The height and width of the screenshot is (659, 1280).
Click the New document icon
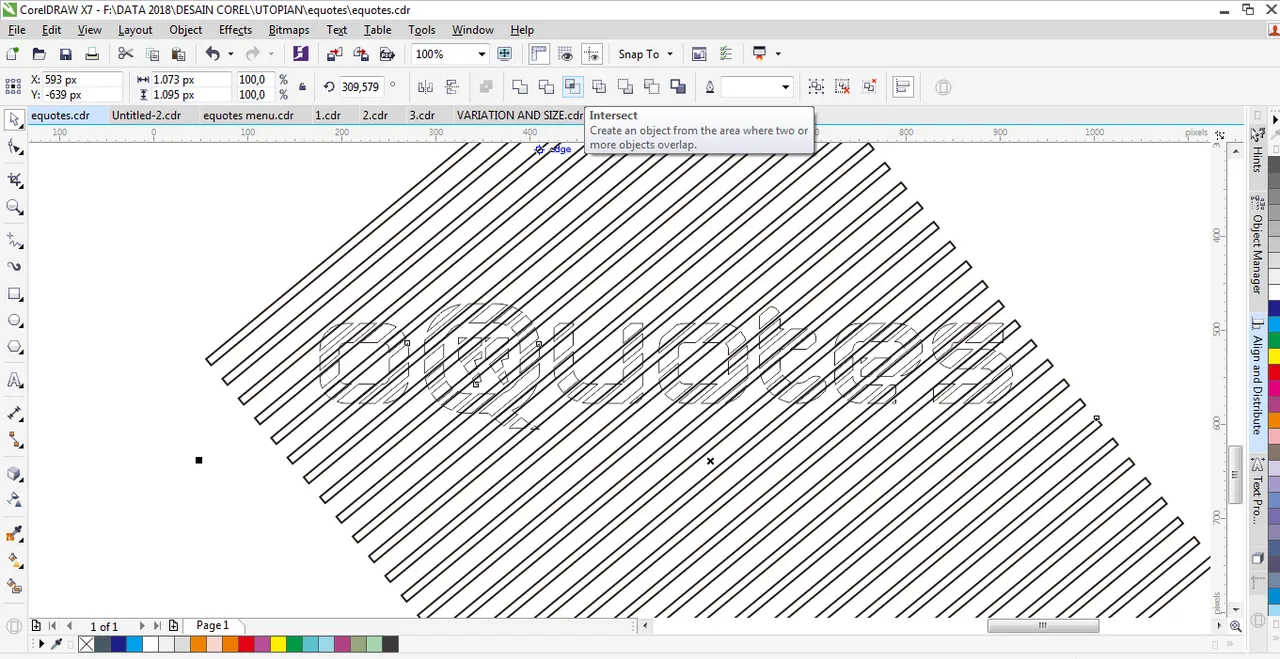tap(12, 54)
